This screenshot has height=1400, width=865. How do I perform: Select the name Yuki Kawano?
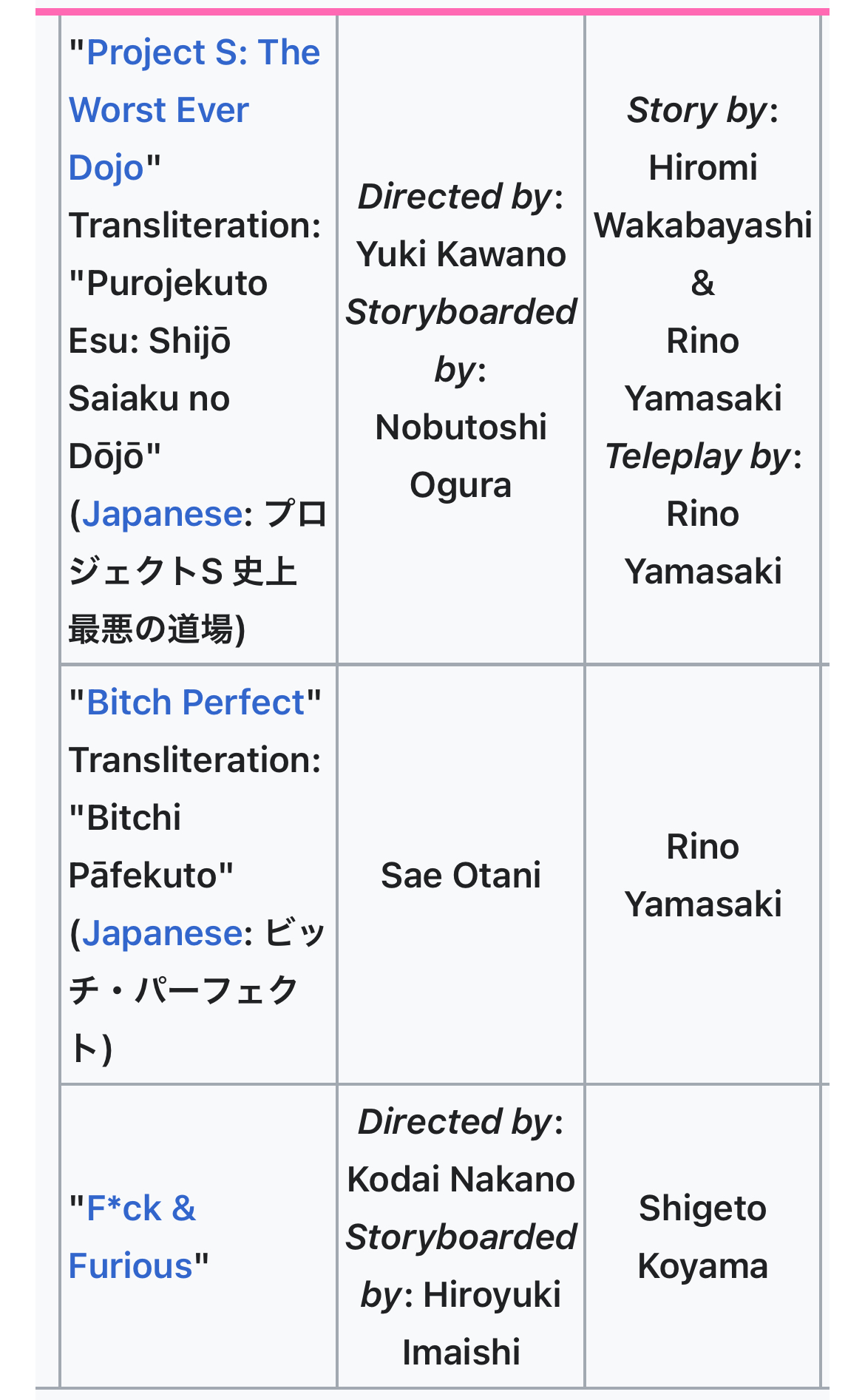[461, 254]
